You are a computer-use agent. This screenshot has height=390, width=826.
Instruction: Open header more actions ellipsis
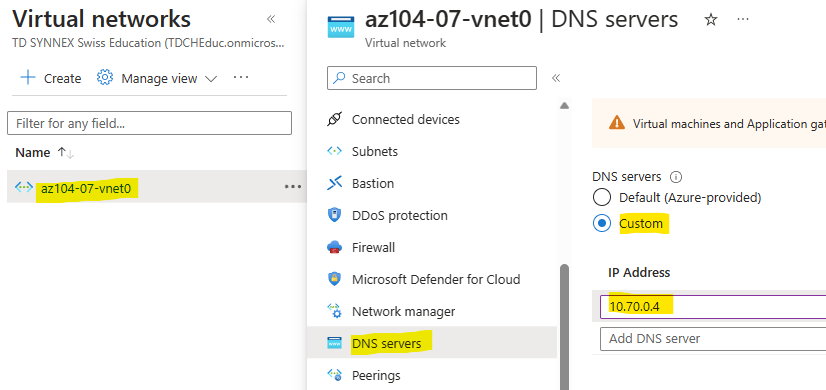743,19
